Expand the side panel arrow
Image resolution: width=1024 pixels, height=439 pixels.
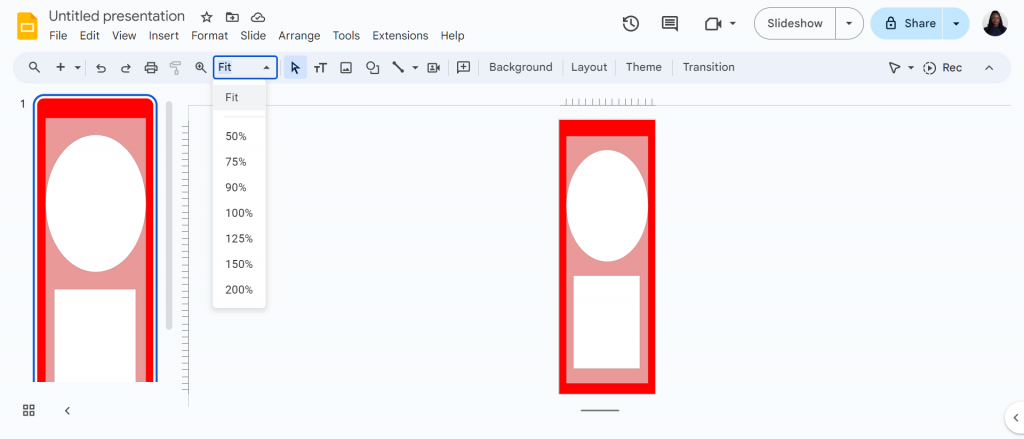(1016, 417)
